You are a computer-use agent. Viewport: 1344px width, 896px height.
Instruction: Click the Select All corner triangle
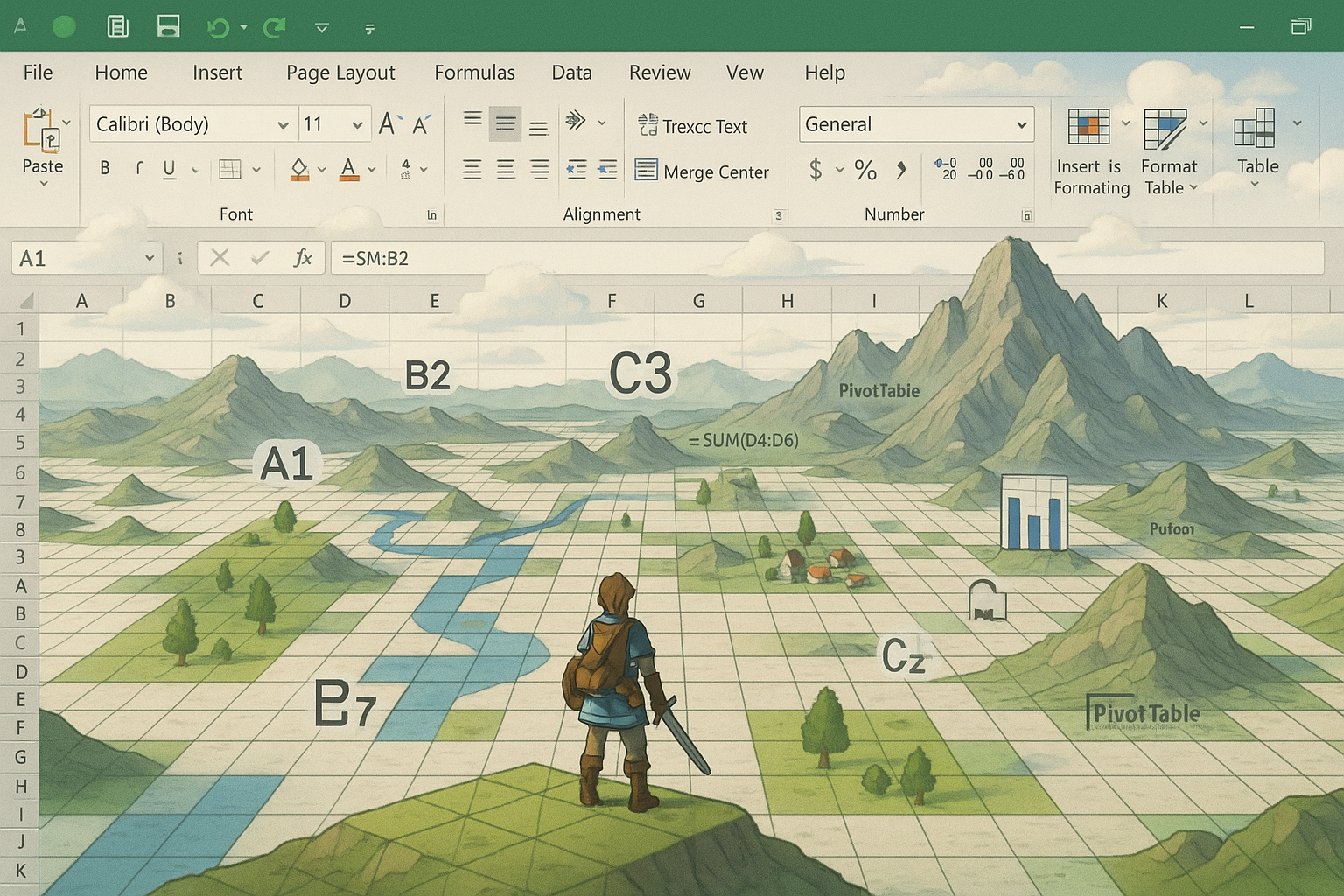point(25,302)
